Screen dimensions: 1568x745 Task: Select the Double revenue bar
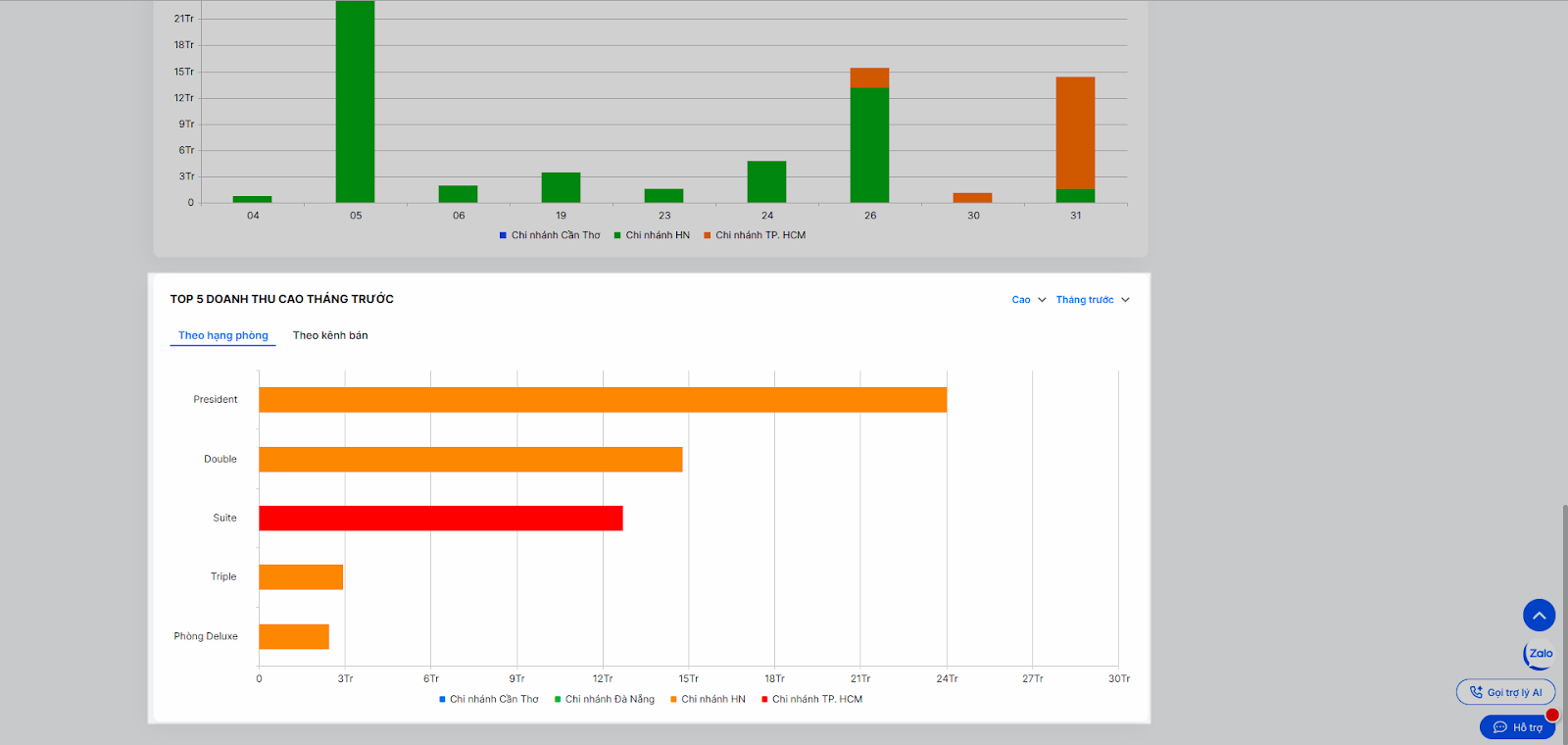tap(470, 460)
